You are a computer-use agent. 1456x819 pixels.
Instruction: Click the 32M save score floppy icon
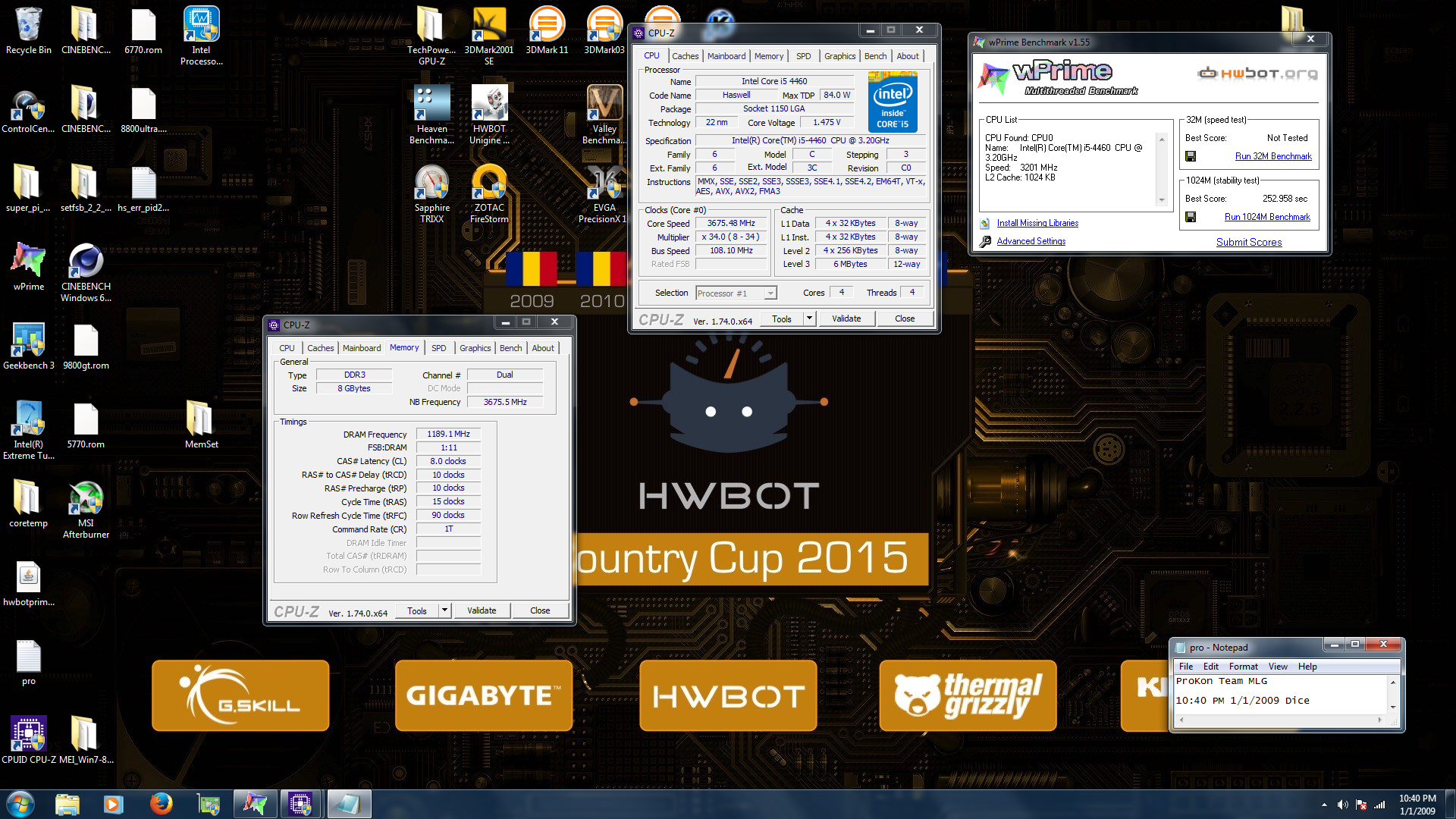point(1191,156)
